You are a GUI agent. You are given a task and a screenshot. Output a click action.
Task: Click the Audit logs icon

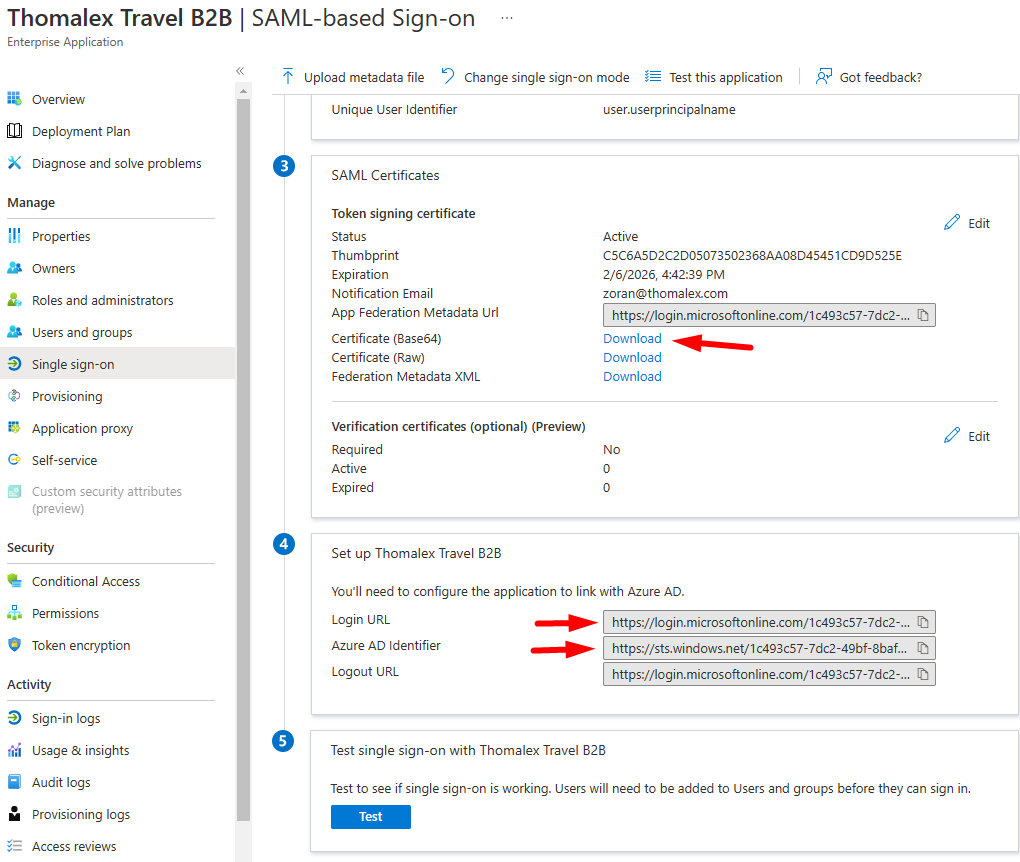click(x=14, y=781)
